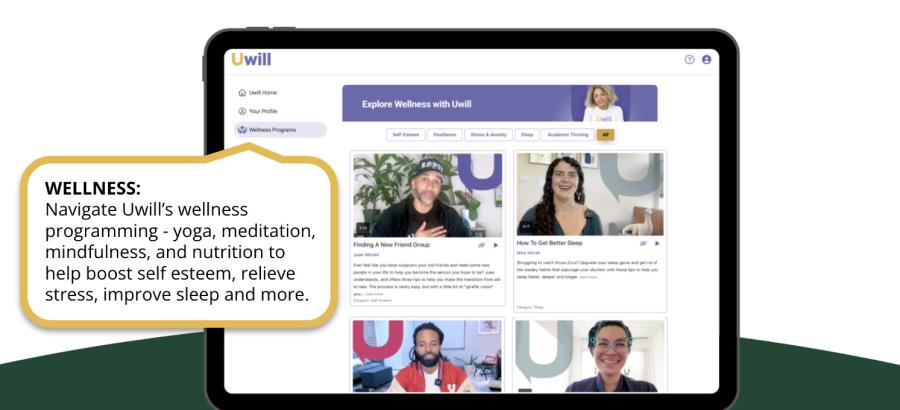
Task: Open Finding A New Friend Group thumbnail
Action: (428, 195)
